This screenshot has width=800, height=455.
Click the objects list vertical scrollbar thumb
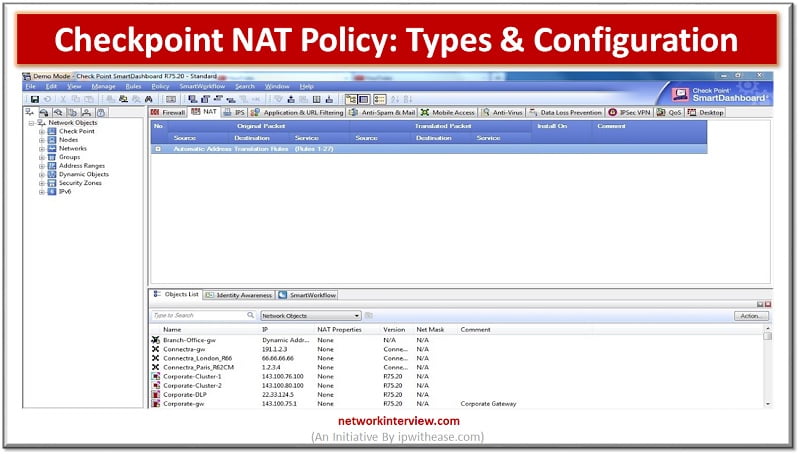(767, 337)
